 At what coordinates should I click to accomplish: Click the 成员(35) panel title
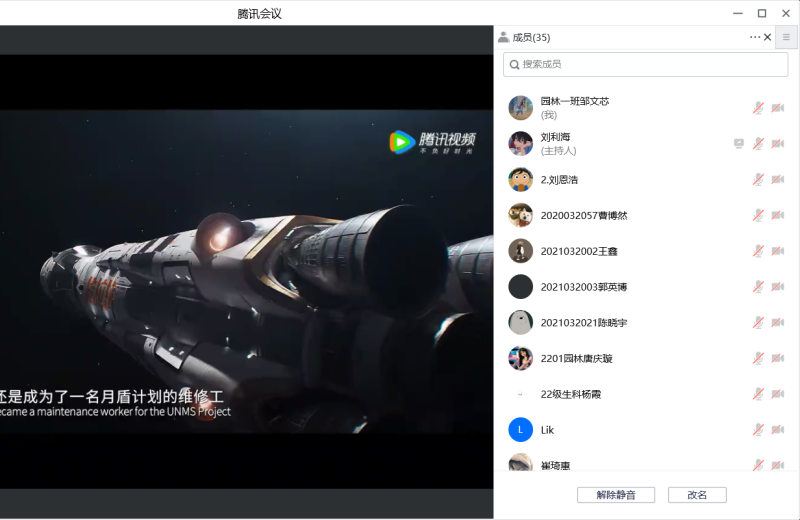[x=531, y=37]
